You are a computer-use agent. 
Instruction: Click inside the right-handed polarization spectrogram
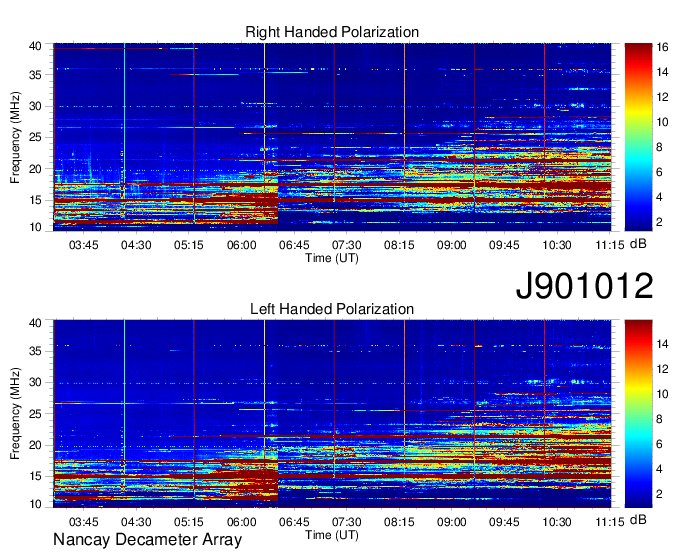[x=332, y=137]
